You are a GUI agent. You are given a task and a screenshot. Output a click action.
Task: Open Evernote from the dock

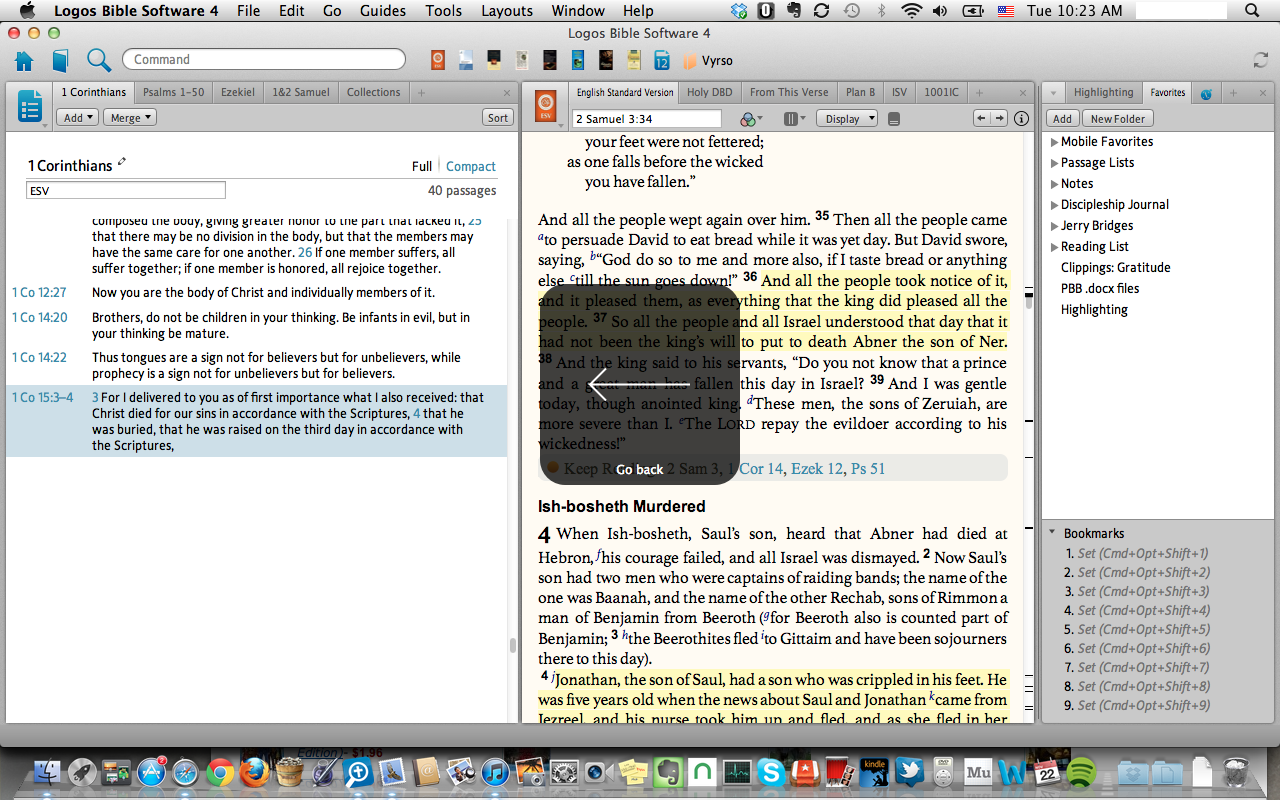666,772
